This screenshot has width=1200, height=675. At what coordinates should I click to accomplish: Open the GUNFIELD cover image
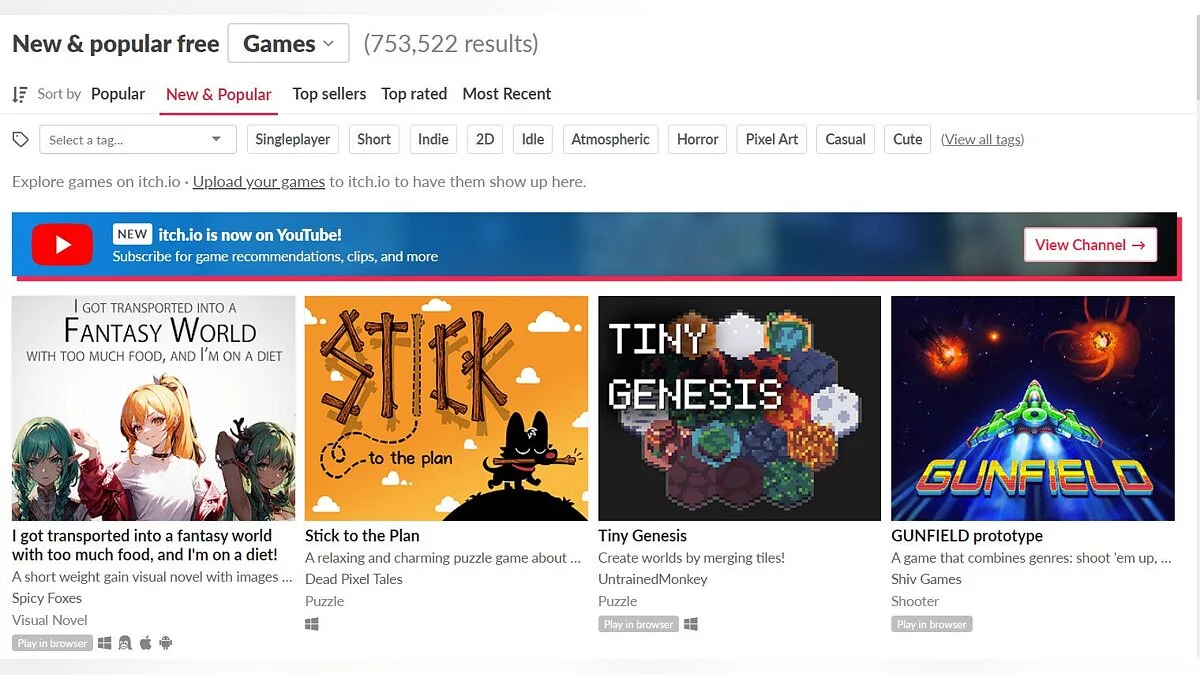tap(1033, 408)
